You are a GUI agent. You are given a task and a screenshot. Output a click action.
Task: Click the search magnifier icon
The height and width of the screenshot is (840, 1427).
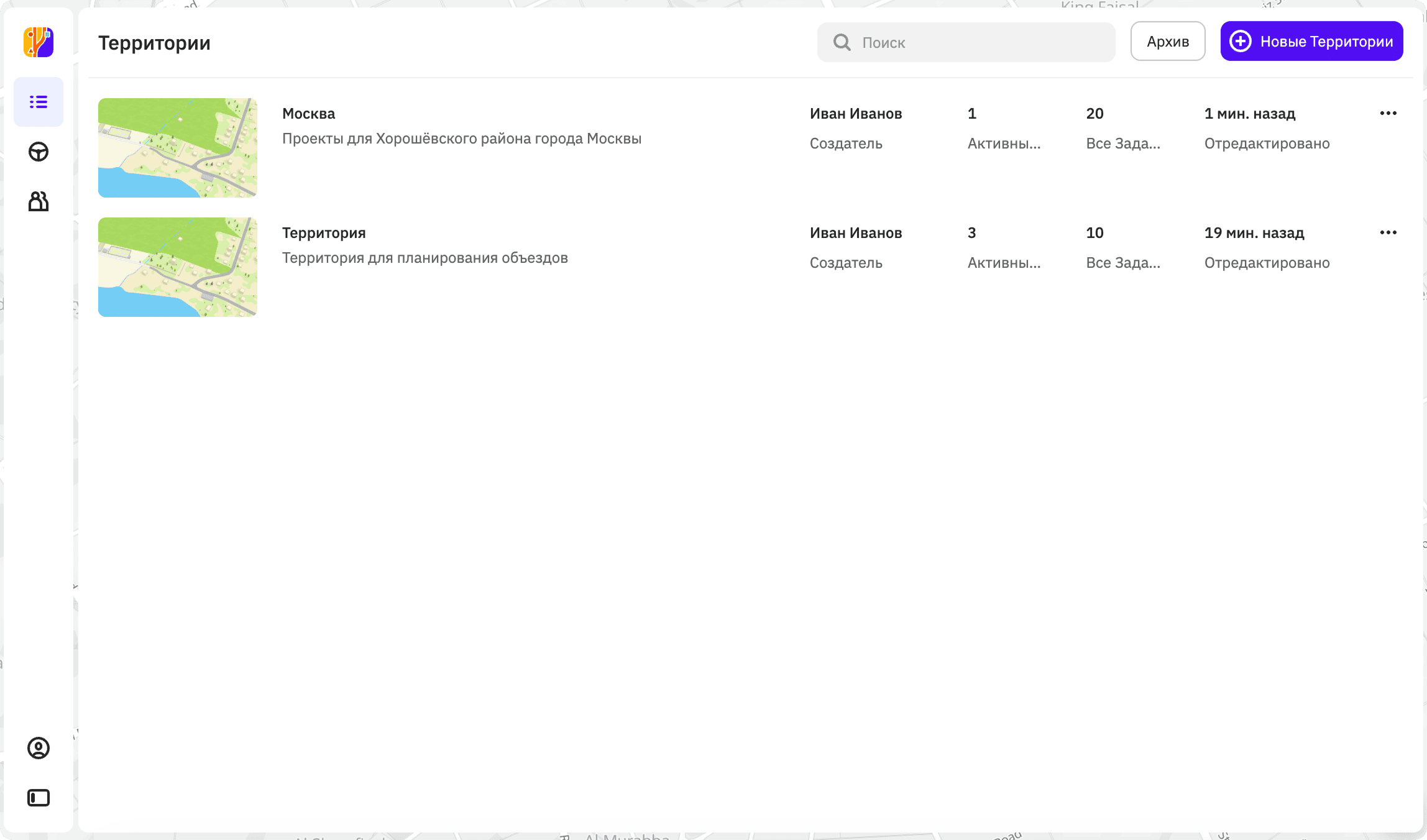[x=842, y=42]
